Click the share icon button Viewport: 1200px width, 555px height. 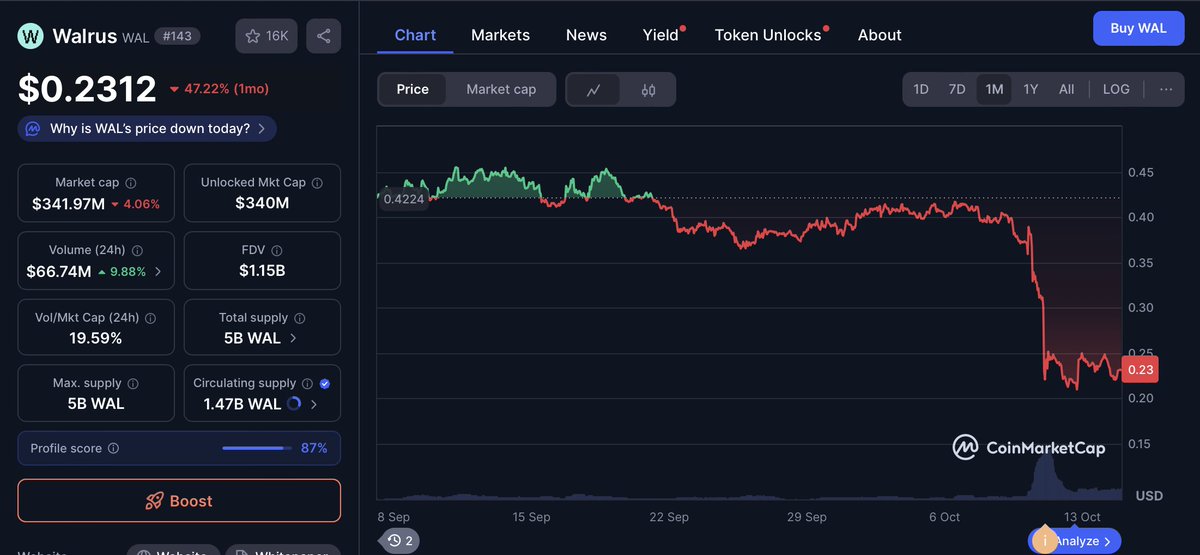tap(323, 36)
